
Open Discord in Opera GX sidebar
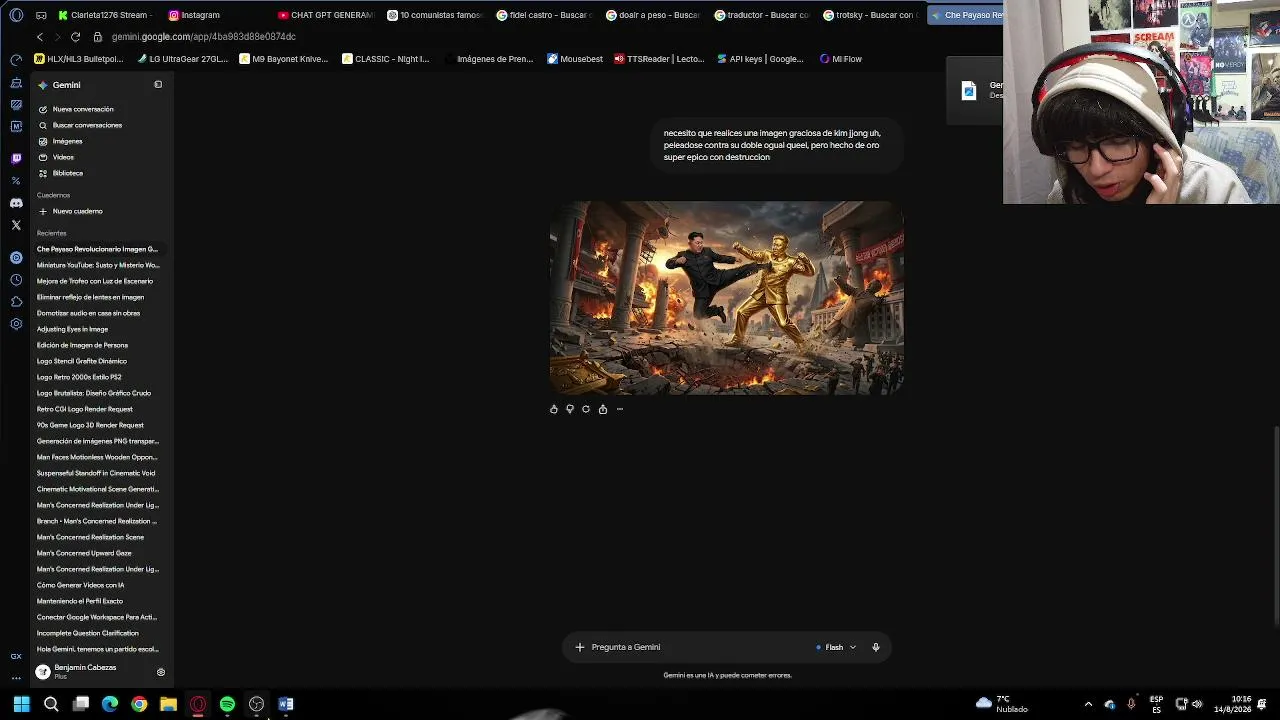coord(16,203)
